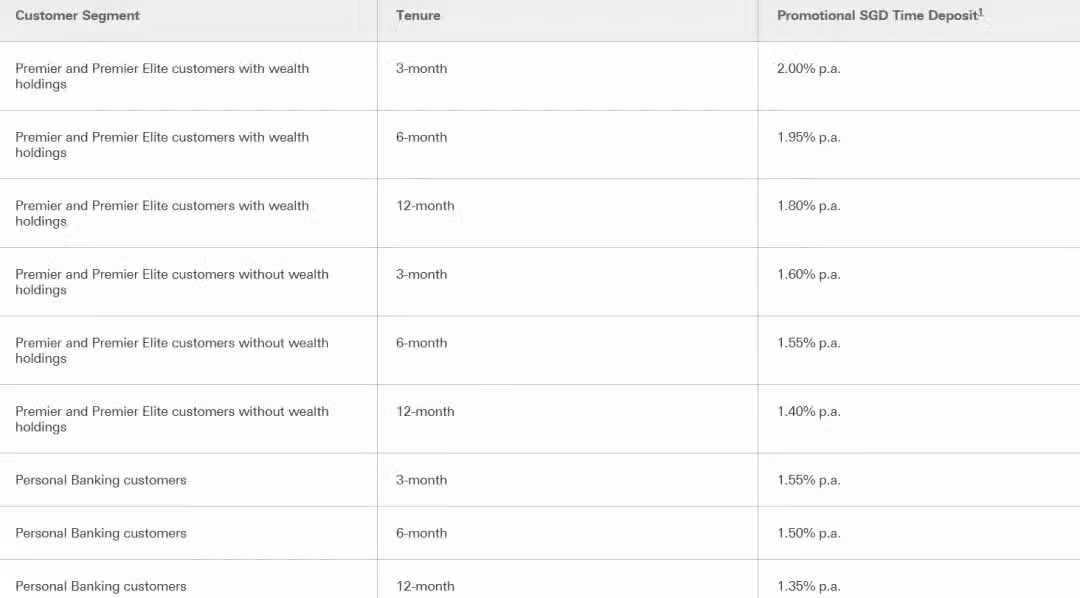Click 6-month tenure for with-wealth-holdings customers
The height and width of the screenshot is (598, 1080).
422,137
